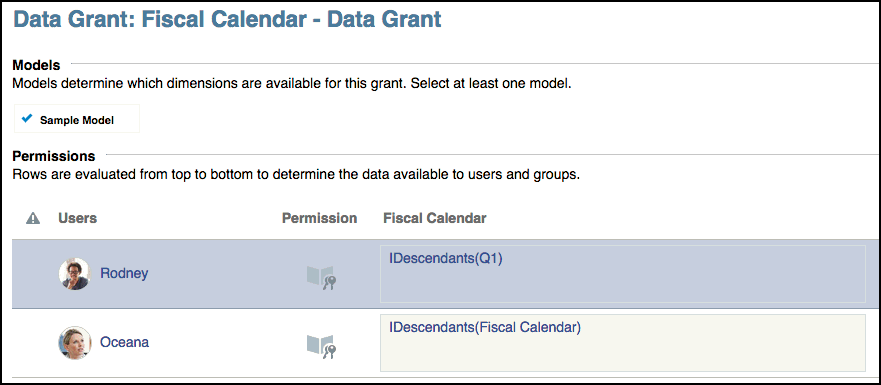Edit the IDescendants(Q1) member field
Viewport: 881px width, 385px height.
tap(623, 274)
